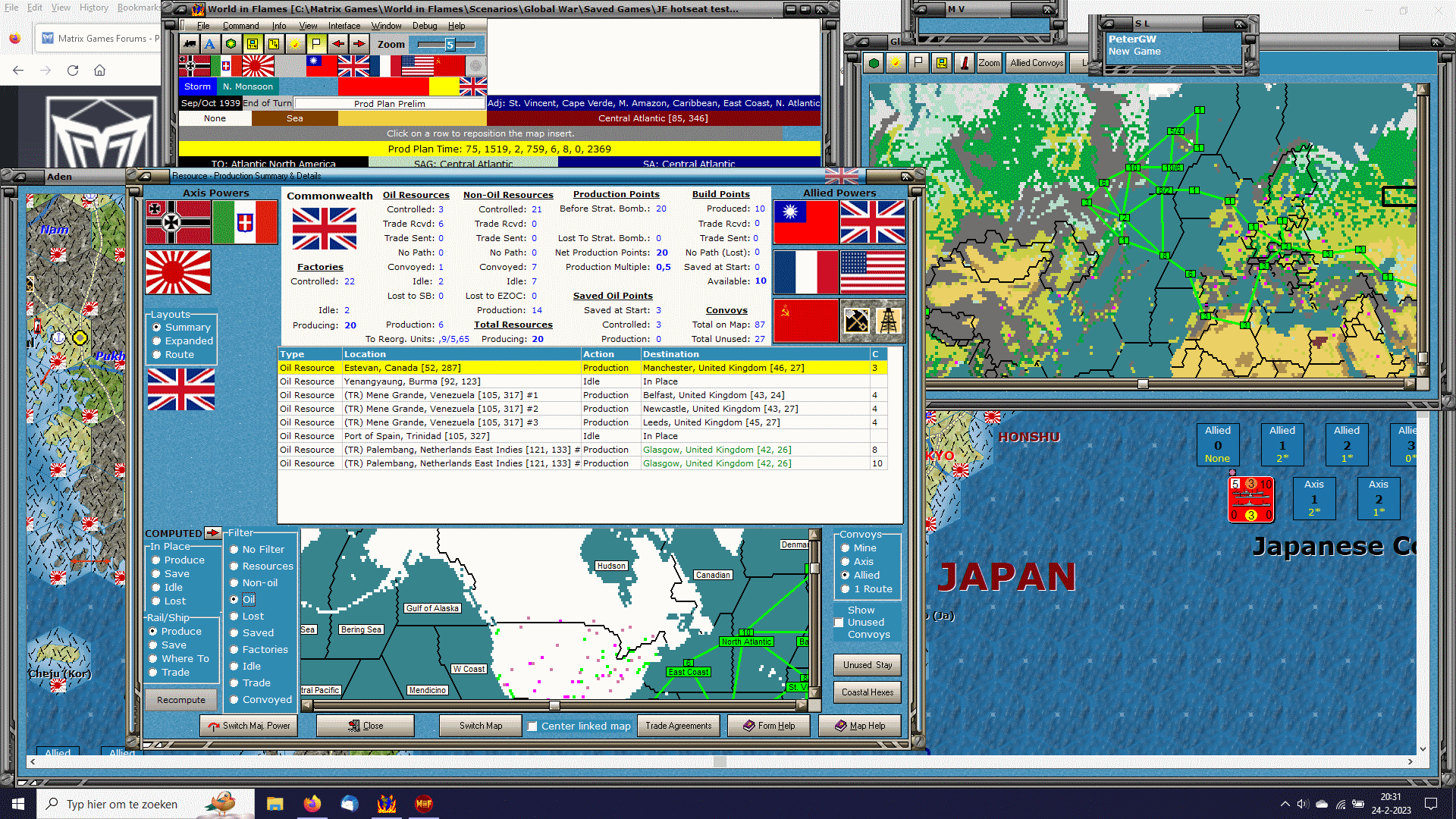Click the COMPUTED red arrow toggle
Image resolution: width=1456 pixels, height=819 pixels.
[x=212, y=533]
